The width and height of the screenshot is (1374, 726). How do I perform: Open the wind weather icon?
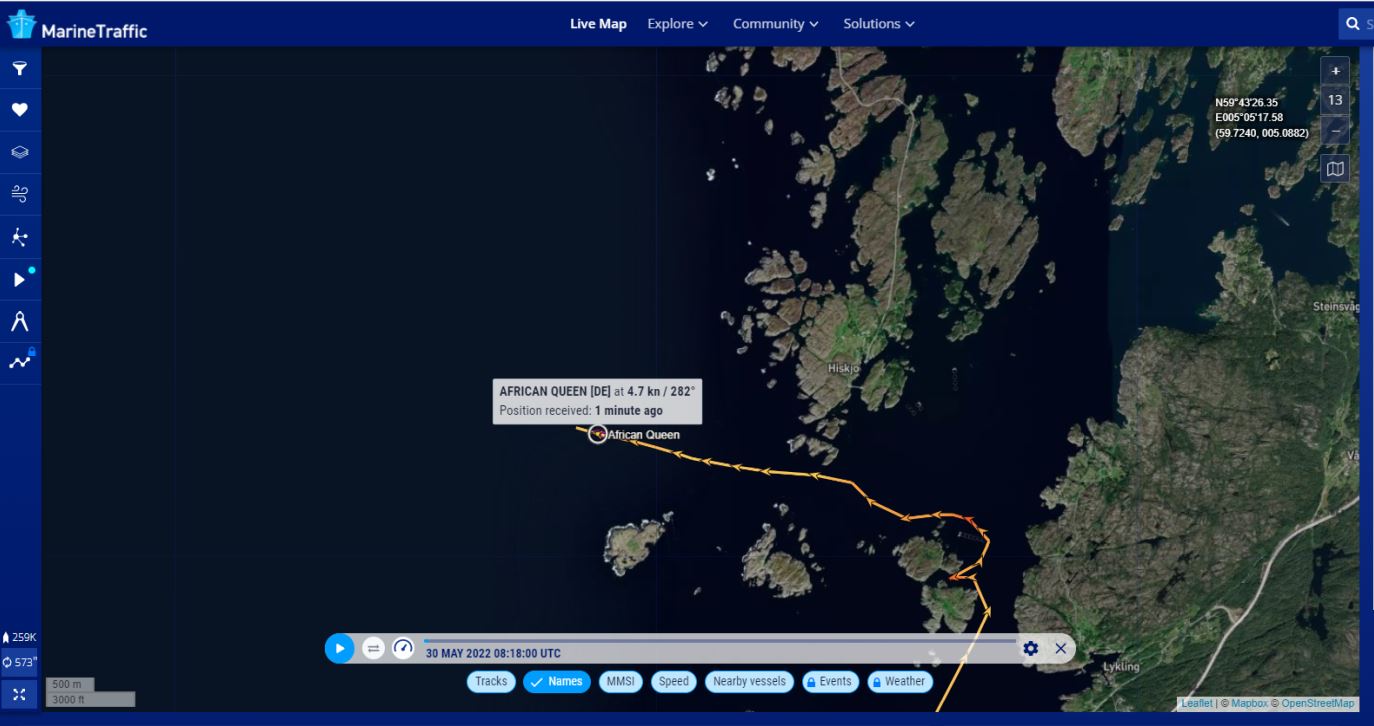coord(19,195)
